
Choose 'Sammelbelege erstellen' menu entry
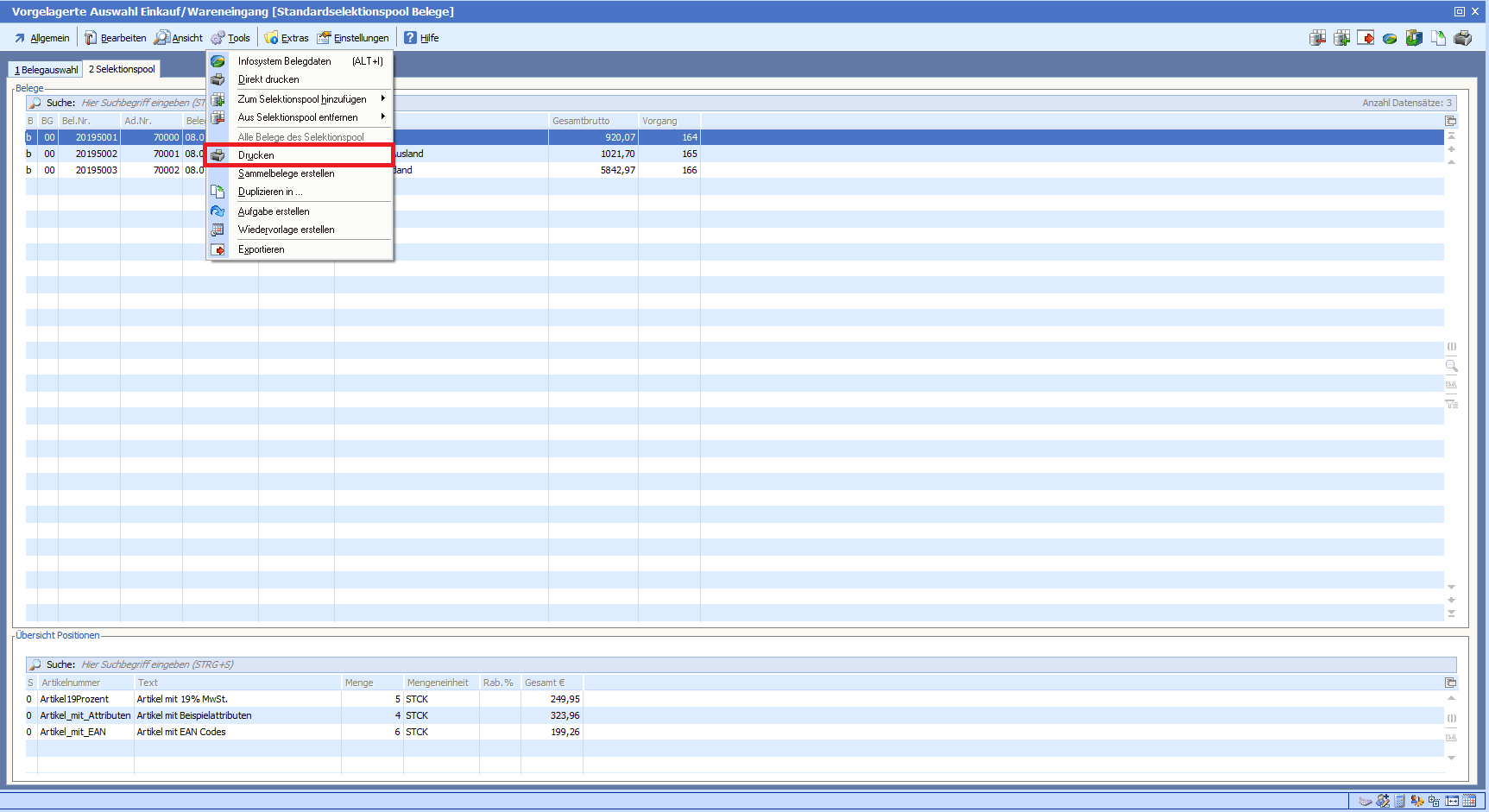pos(286,173)
